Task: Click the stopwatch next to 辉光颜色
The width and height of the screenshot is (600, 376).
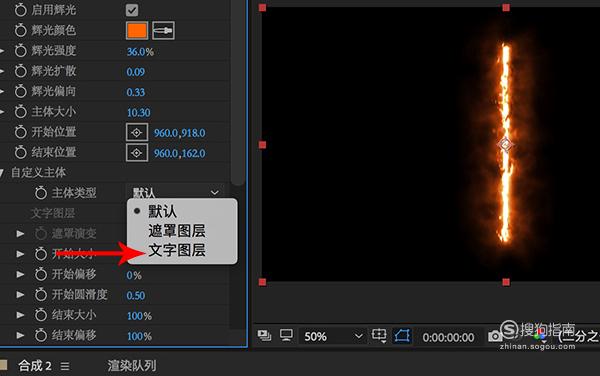Action: (21, 30)
